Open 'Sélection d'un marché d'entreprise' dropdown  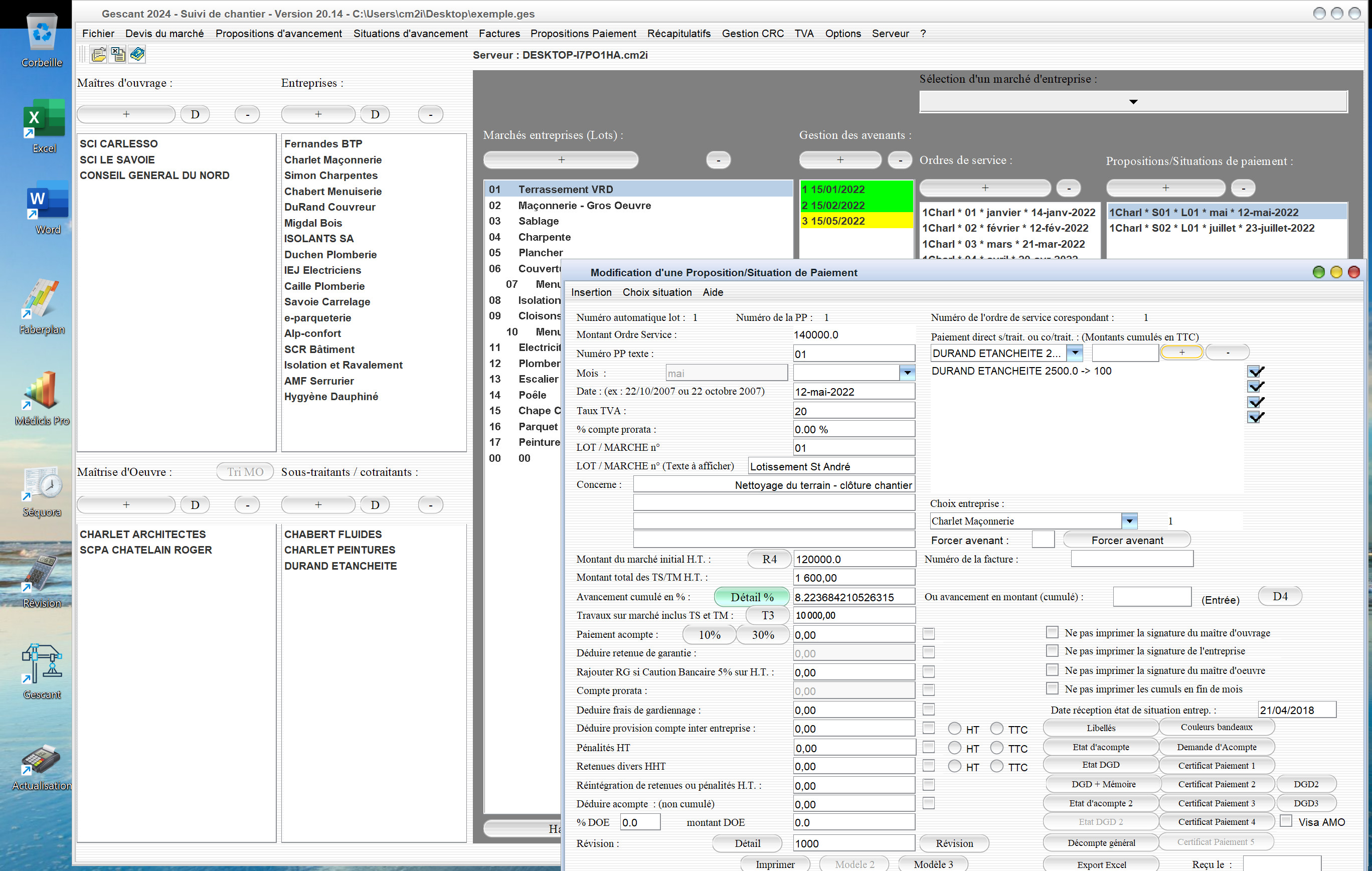point(1133,102)
